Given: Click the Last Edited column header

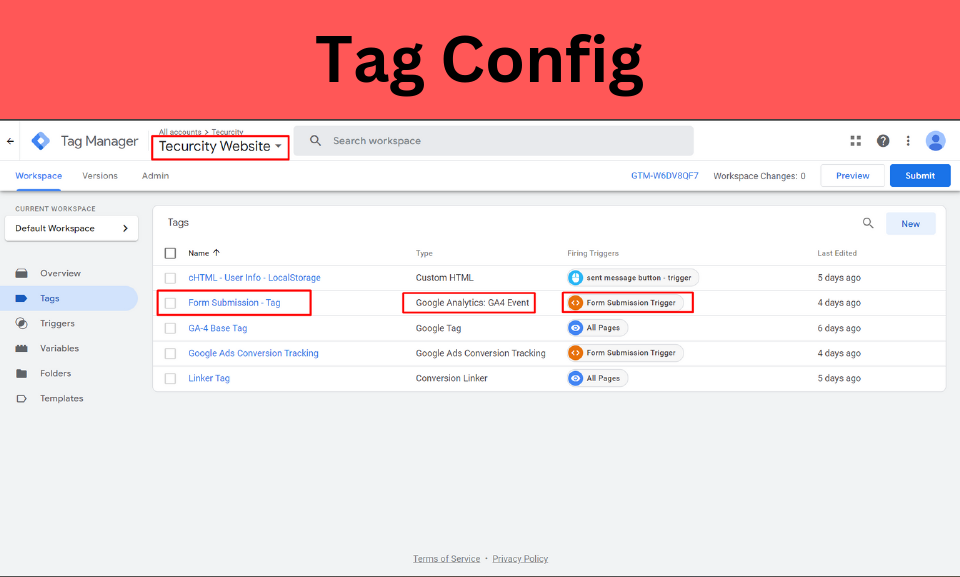Looking at the screenshot, I should 837,253.
